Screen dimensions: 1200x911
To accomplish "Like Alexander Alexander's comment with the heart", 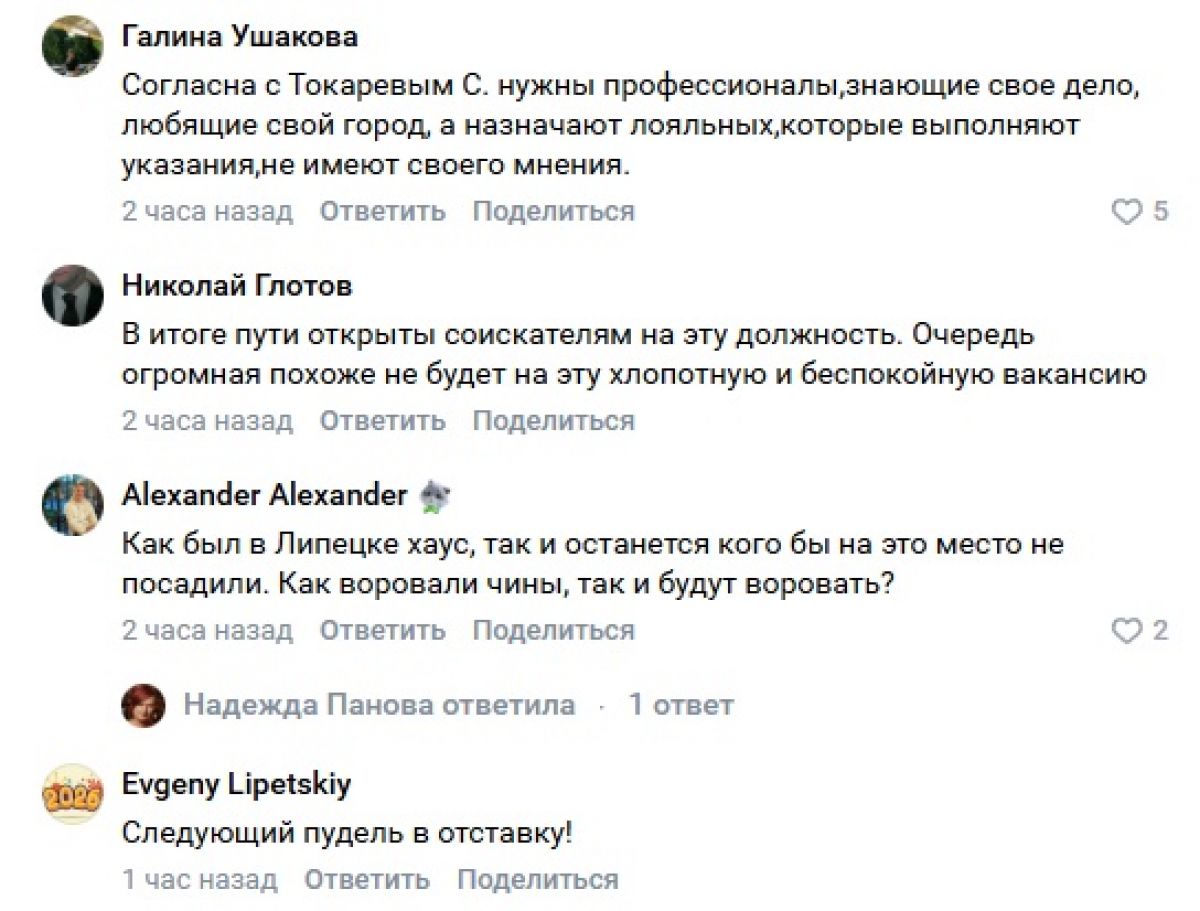I will point(1127,631).
